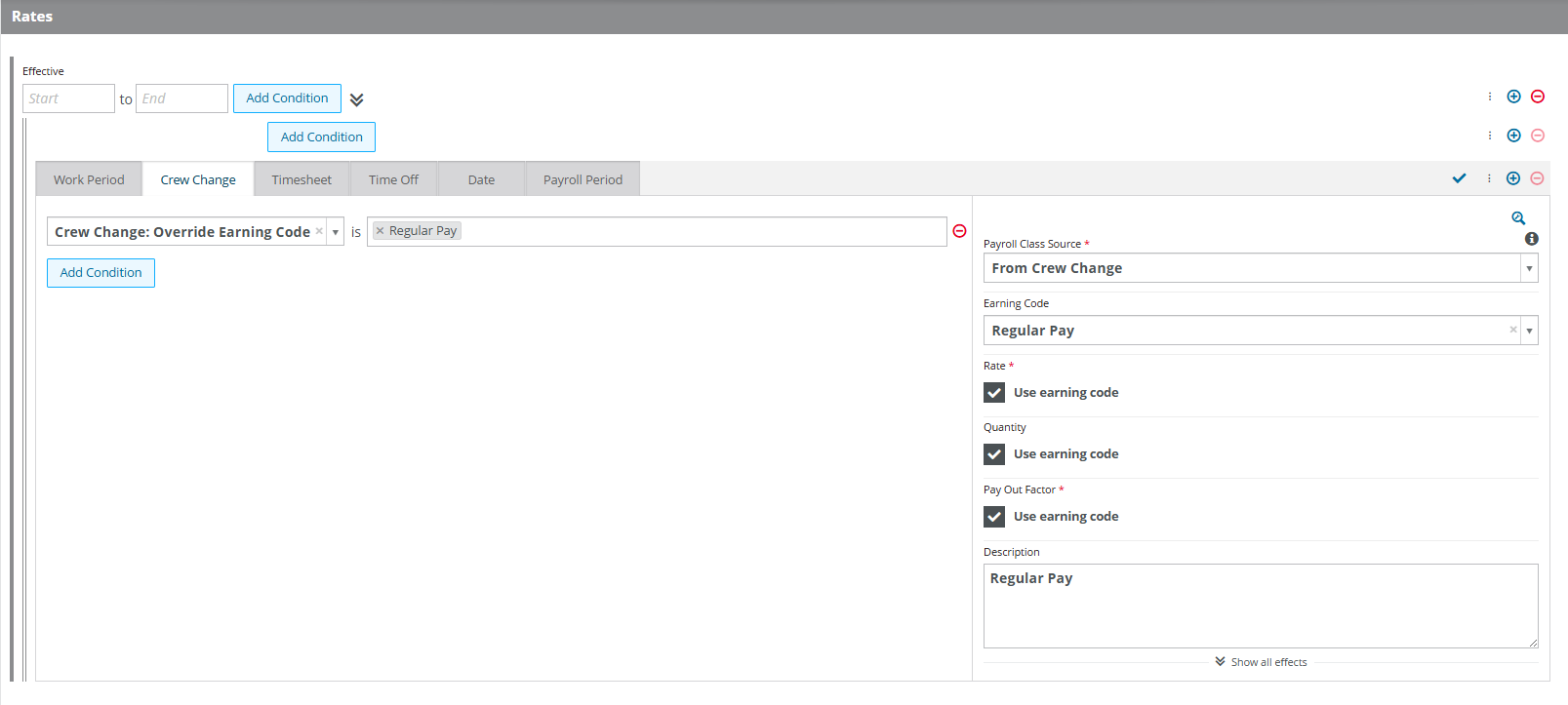Screen dimensions: 1568x705
Task: Click the faded minus icon in tab bar
Action: [1537, 178]
